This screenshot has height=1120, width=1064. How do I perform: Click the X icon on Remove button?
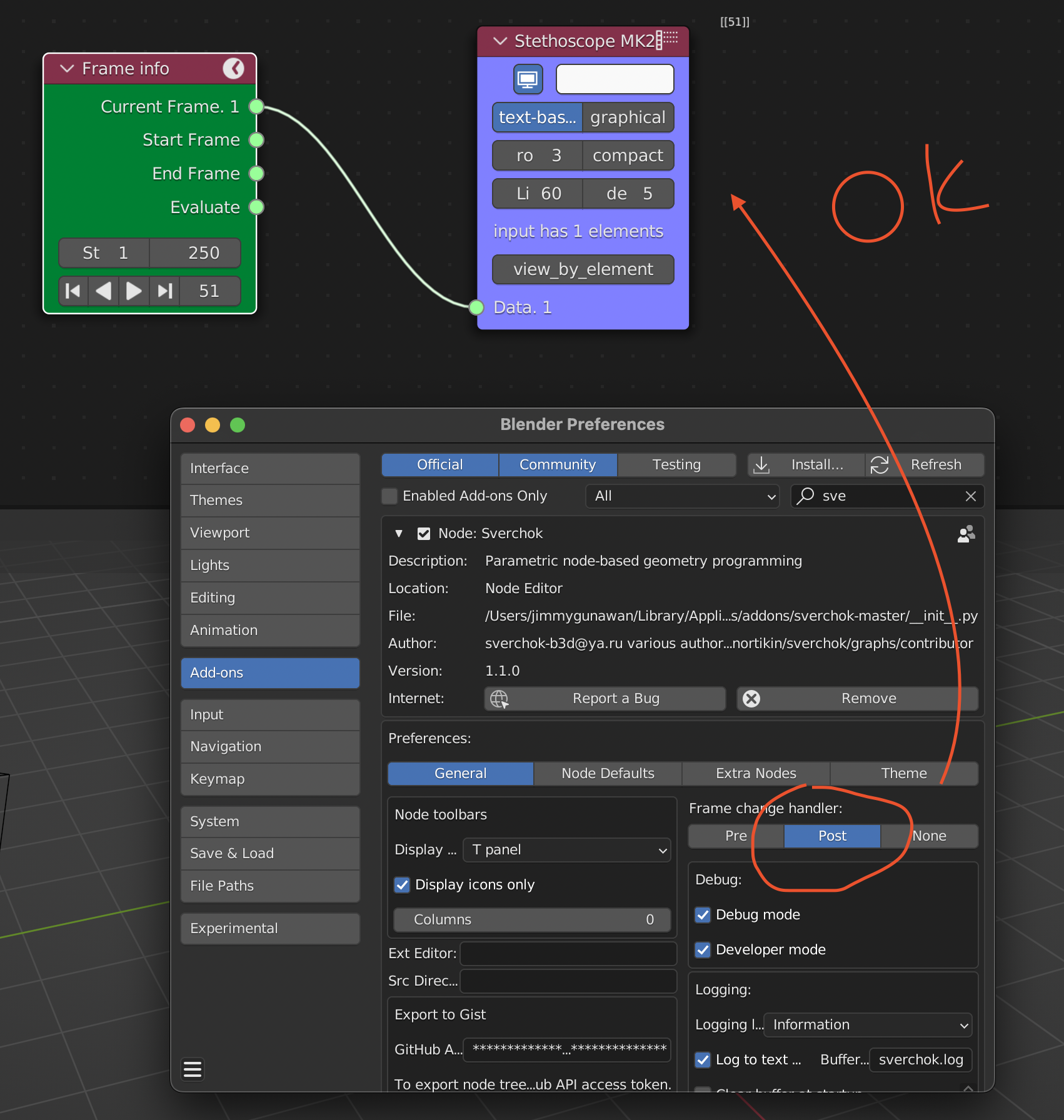point(751,699)
